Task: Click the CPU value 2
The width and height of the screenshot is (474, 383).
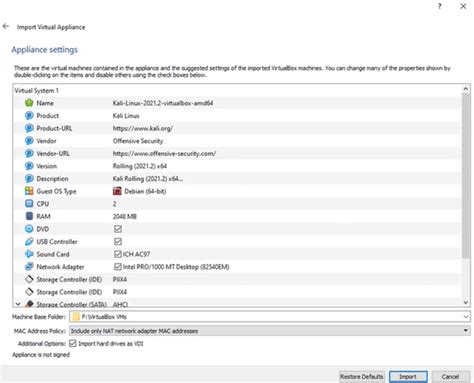Action: [114, 204]
